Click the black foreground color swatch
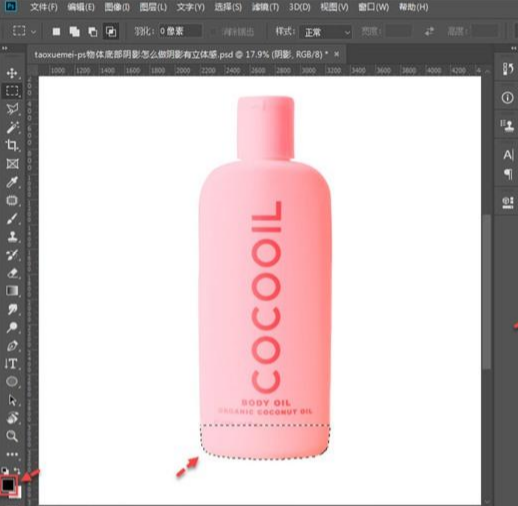518x506 pixels. pos(8,485)
